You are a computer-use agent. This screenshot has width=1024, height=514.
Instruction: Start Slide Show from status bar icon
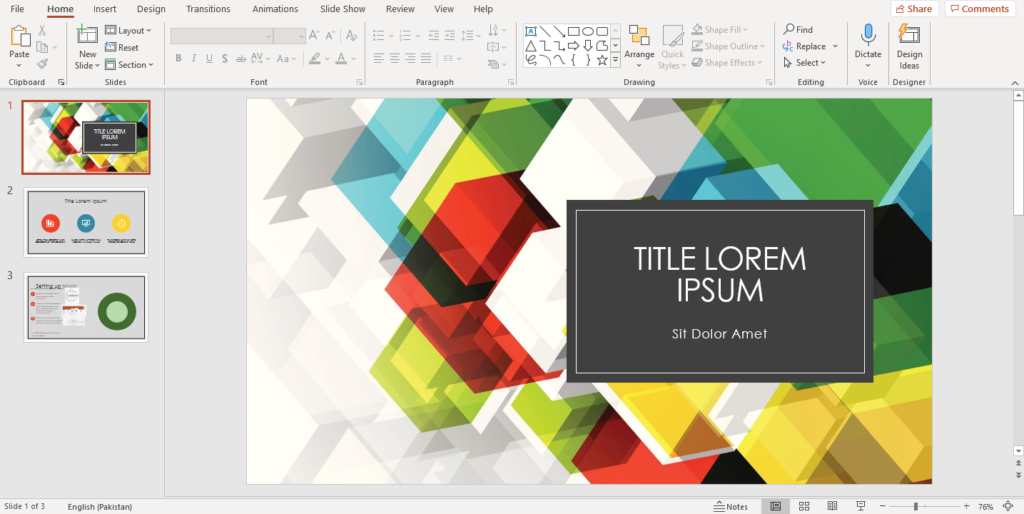861,506
